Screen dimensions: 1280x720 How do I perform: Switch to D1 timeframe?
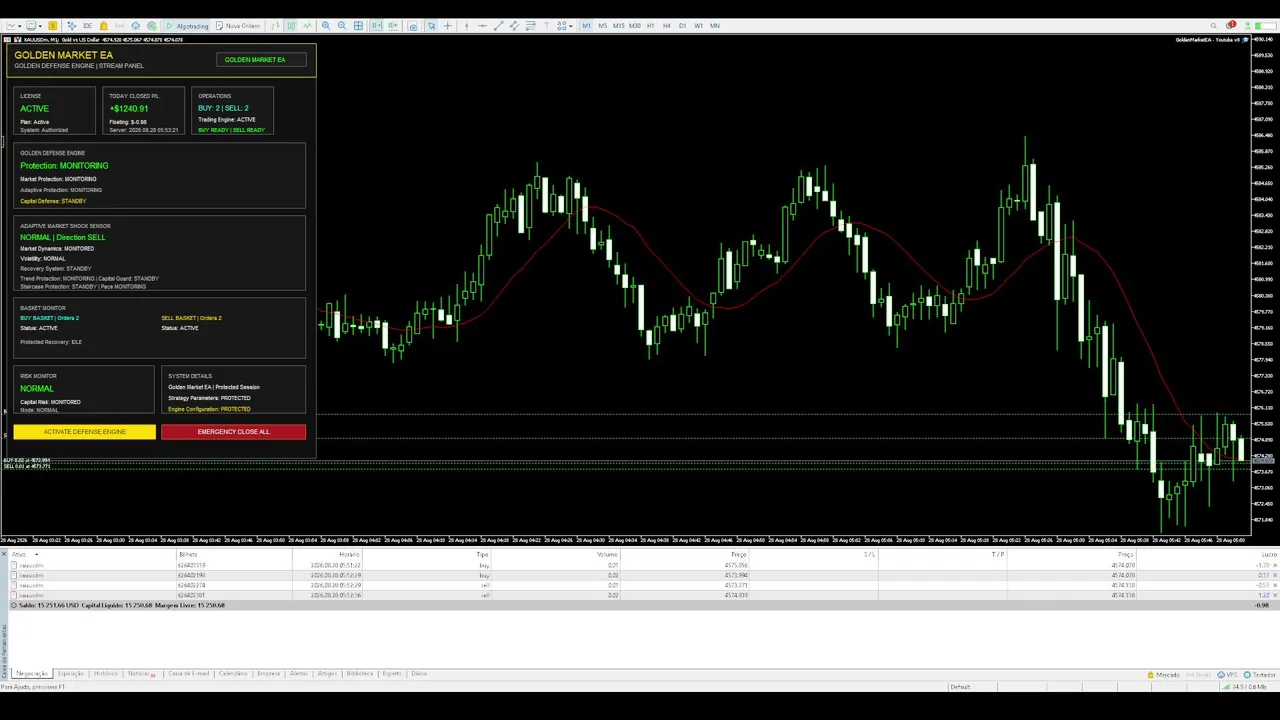(682, 26)
